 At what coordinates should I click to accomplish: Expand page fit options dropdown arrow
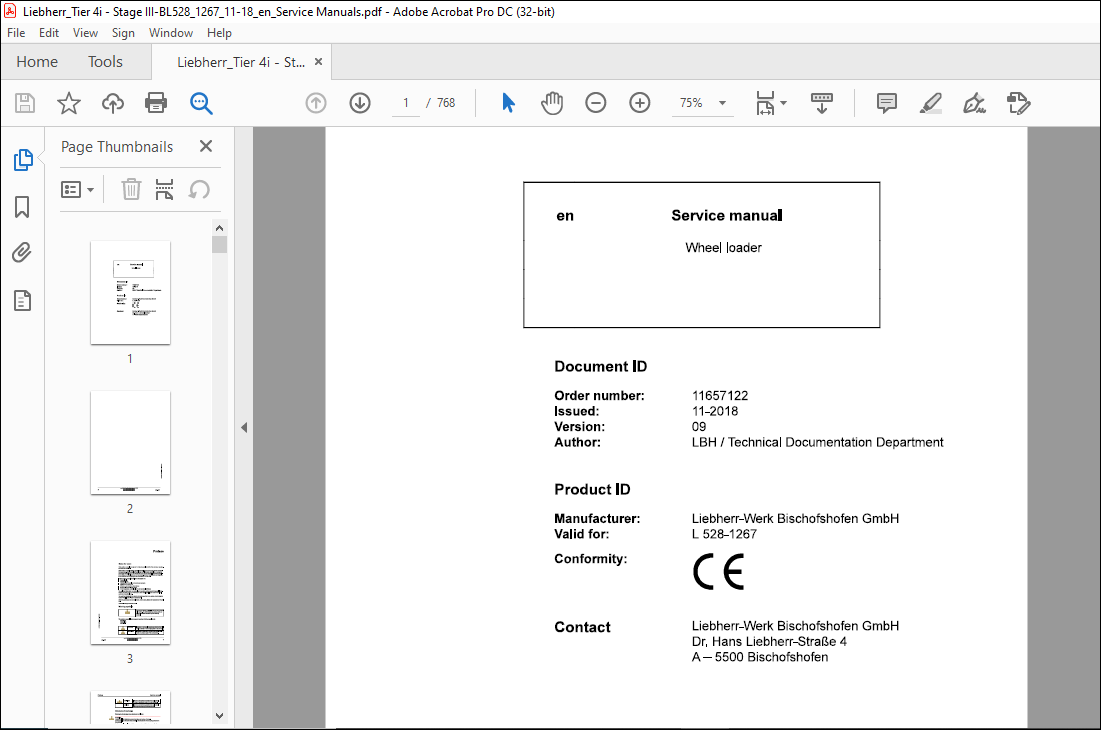[x=784, y=103]
